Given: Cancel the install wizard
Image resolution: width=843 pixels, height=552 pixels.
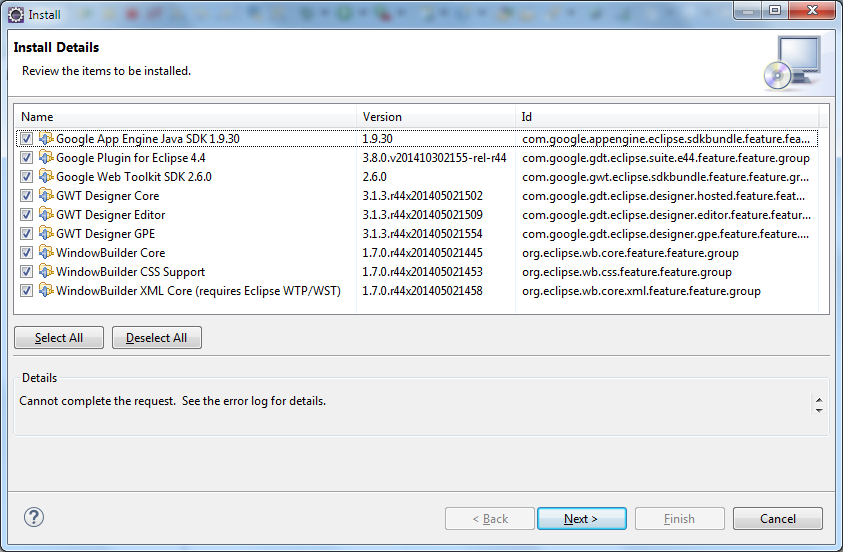Looking at the screenshot, I should pyautogui.click(x=777, y=519).
